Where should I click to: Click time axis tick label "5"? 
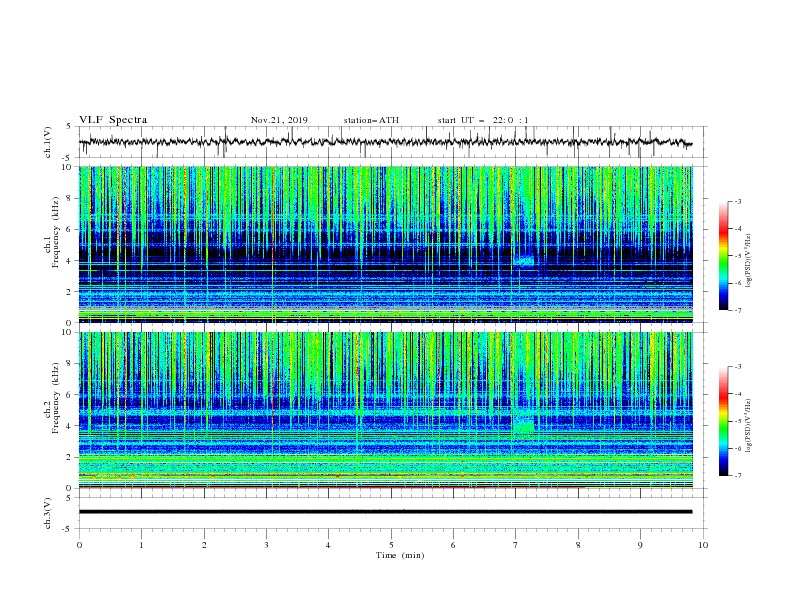pyautogui.click(x=391, y=545)
